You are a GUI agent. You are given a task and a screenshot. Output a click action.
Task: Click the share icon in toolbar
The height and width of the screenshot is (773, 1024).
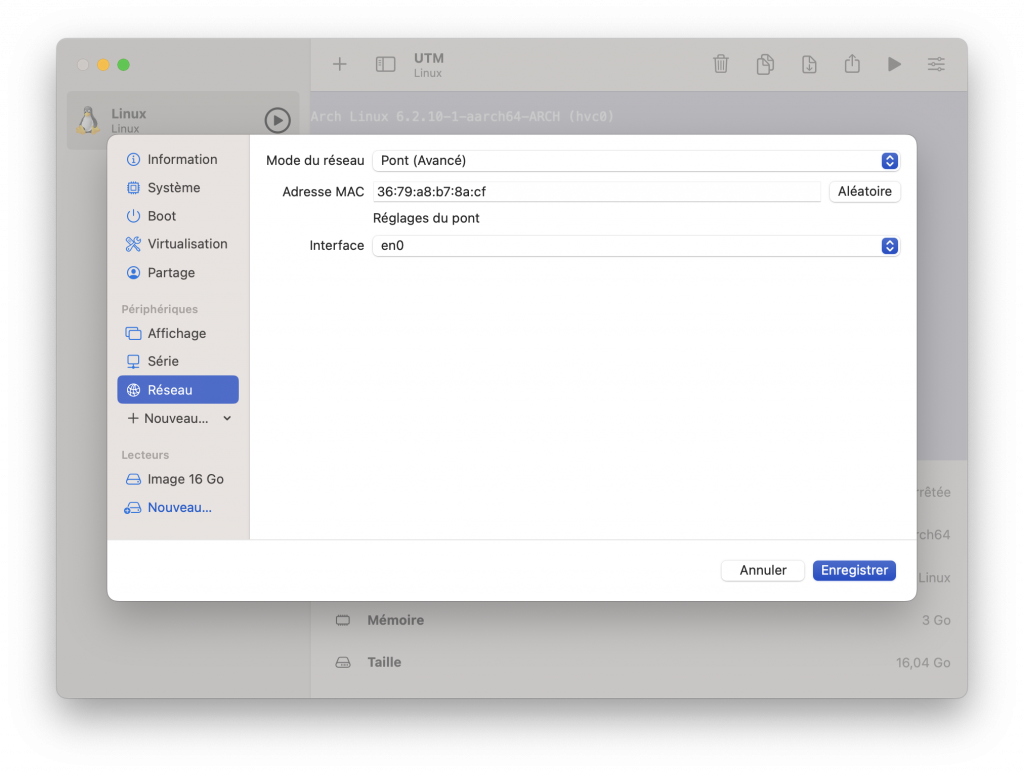852,64
